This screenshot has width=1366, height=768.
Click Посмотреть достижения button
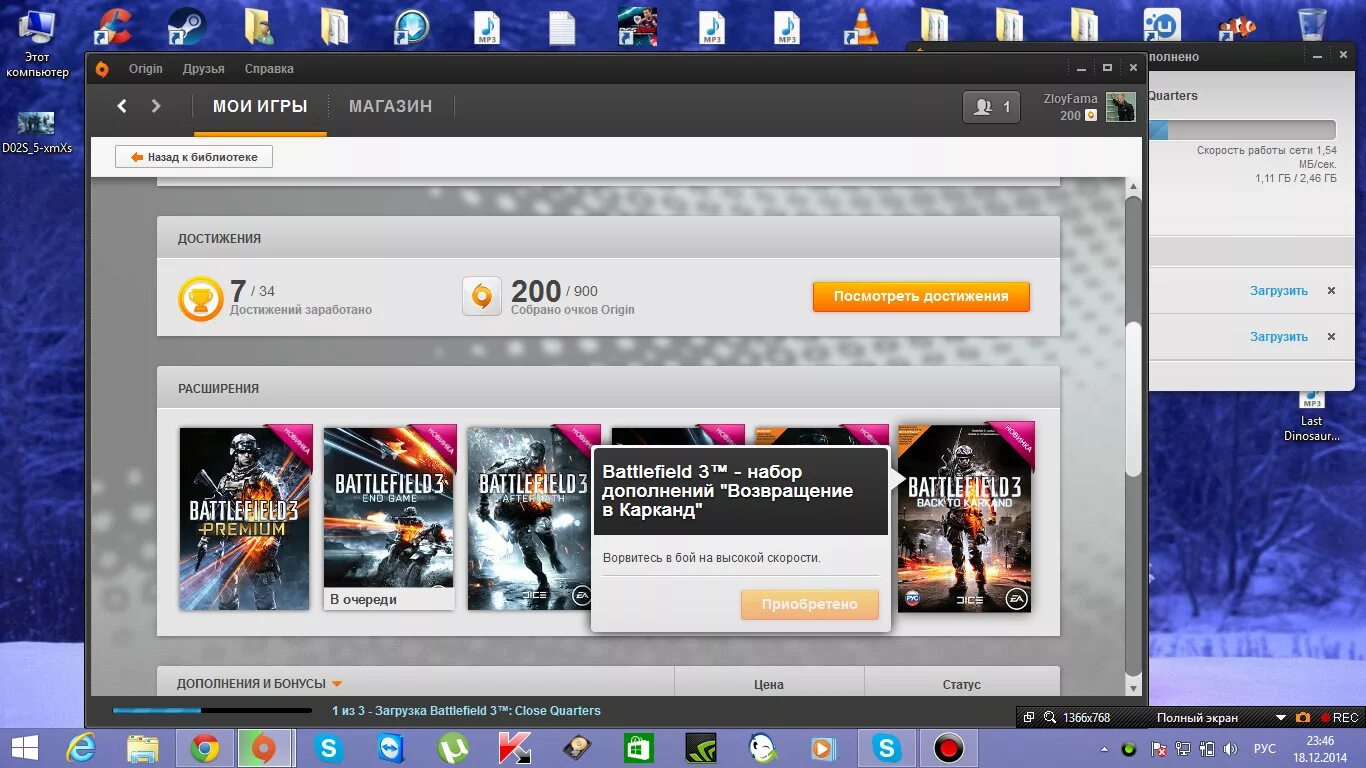point(921,296)
